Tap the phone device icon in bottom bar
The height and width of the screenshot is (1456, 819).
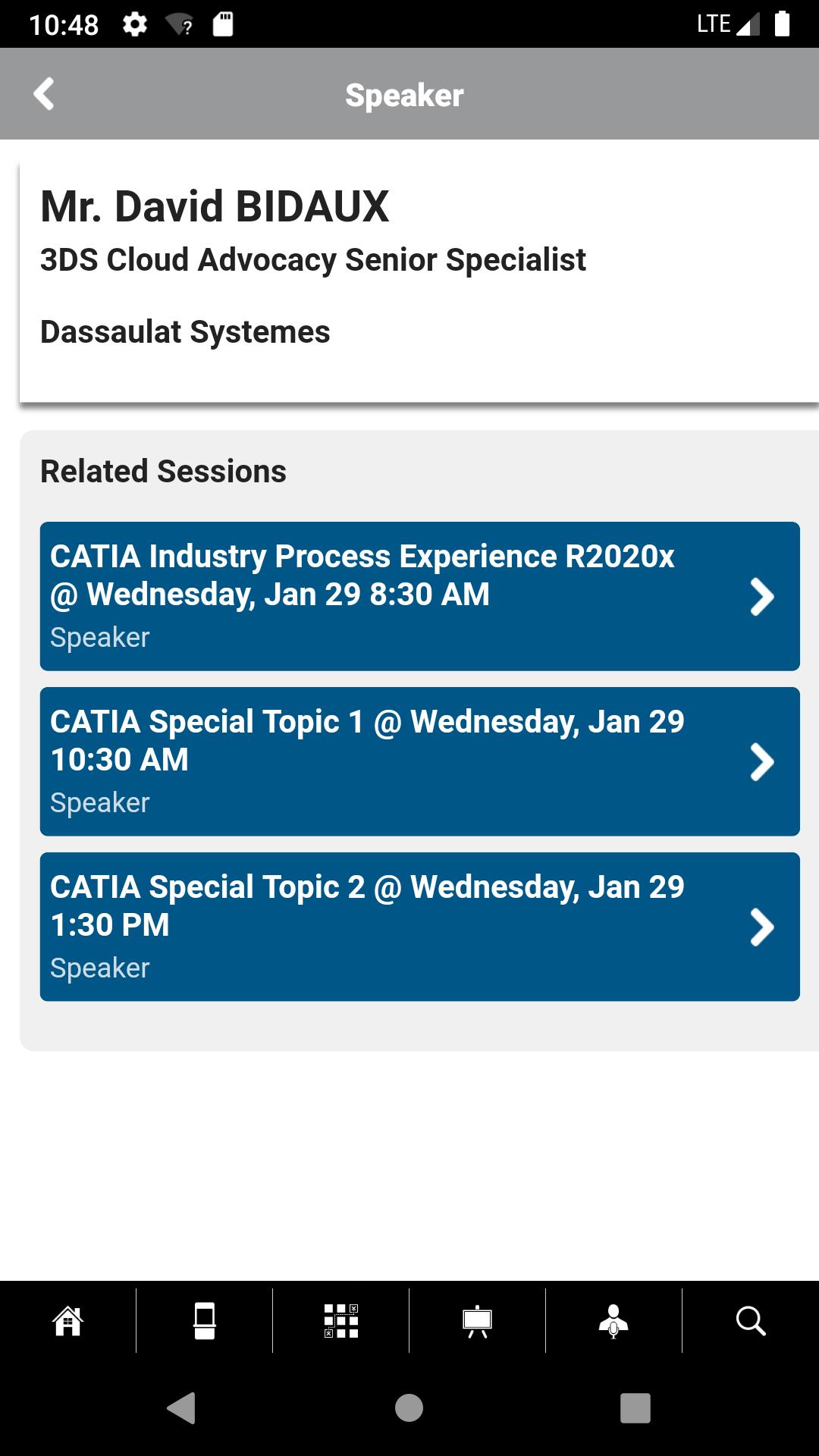click(x=205, y=1321)
